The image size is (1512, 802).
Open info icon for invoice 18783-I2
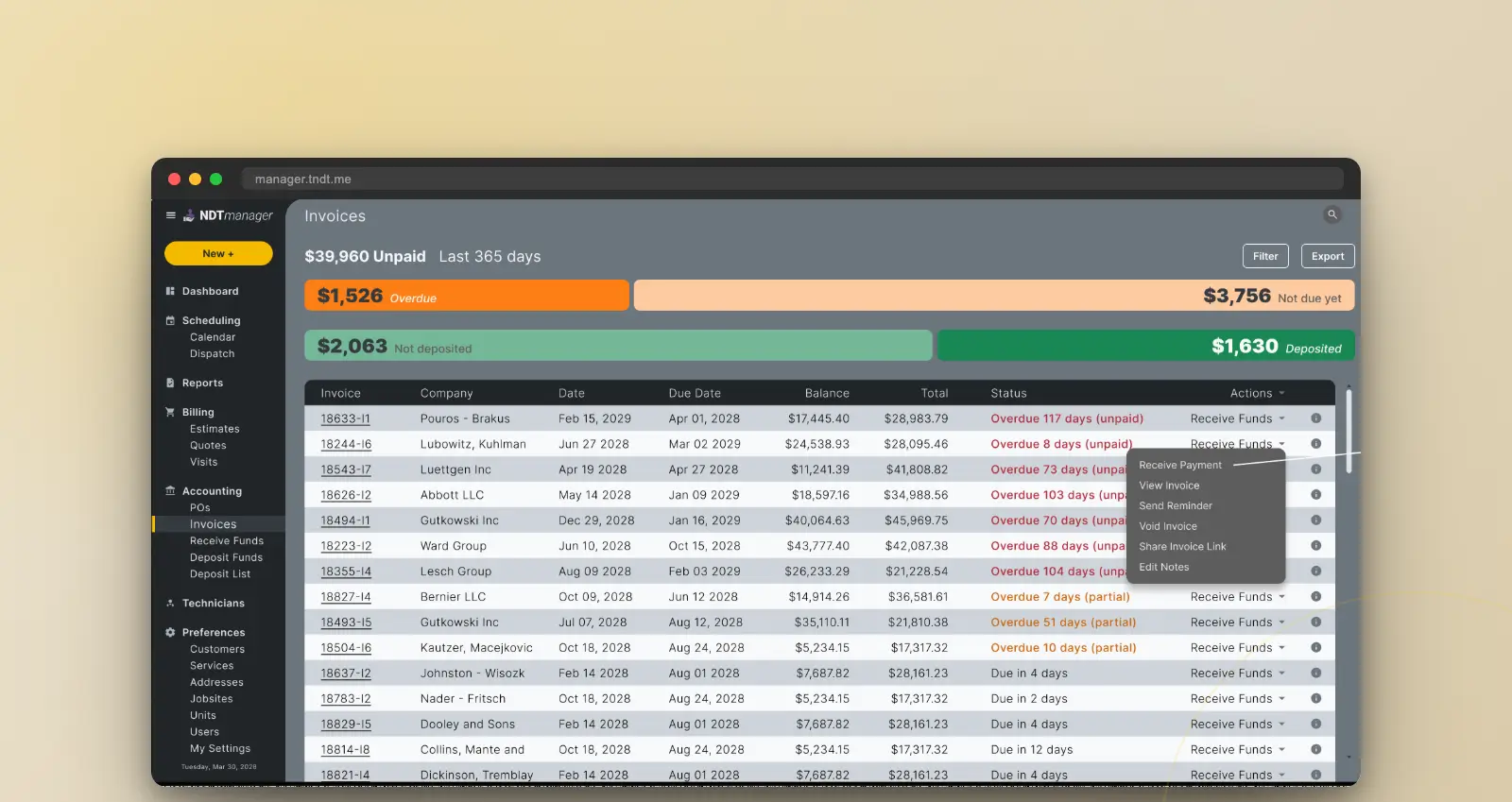(x=1315, y=698)
